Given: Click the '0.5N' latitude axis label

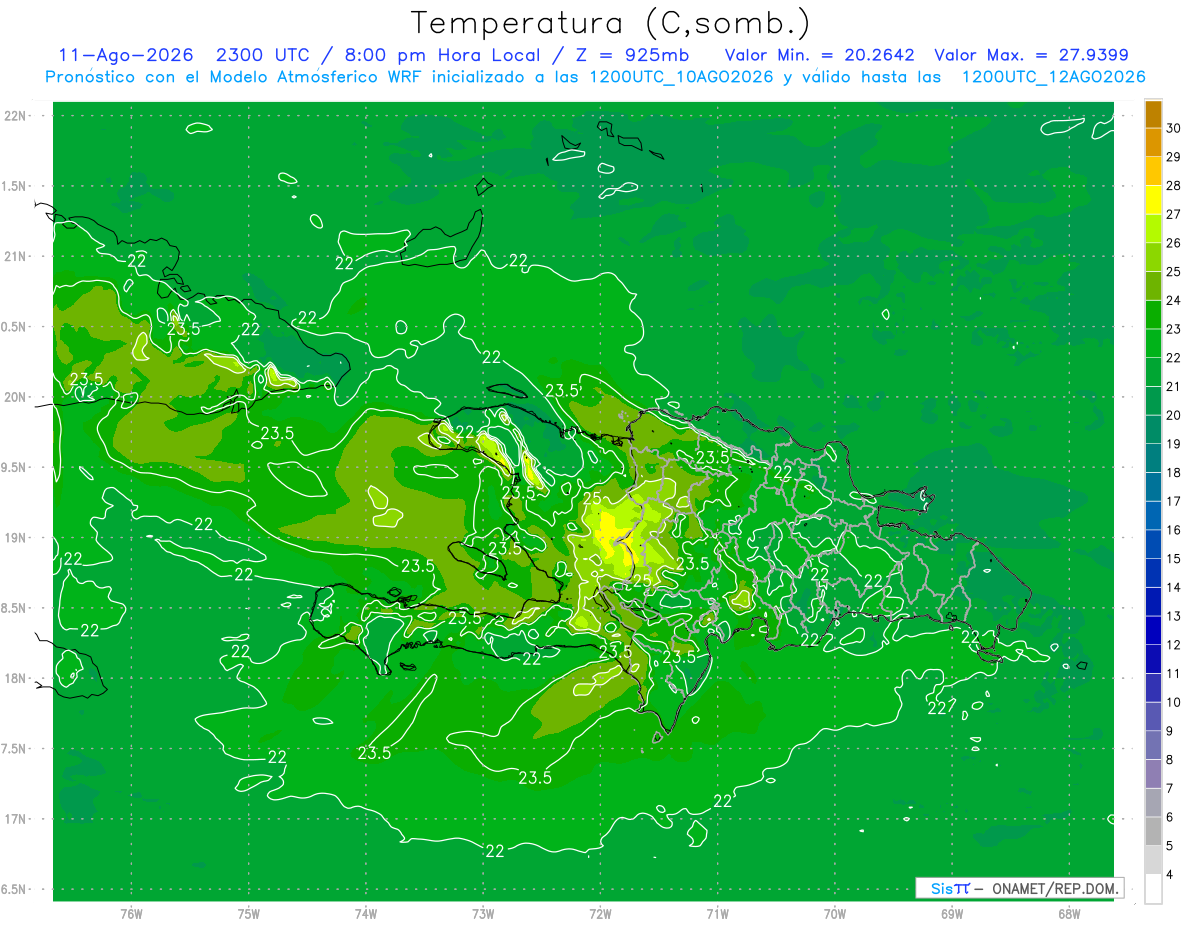Looking at the screenshot, I should [15, 327].
